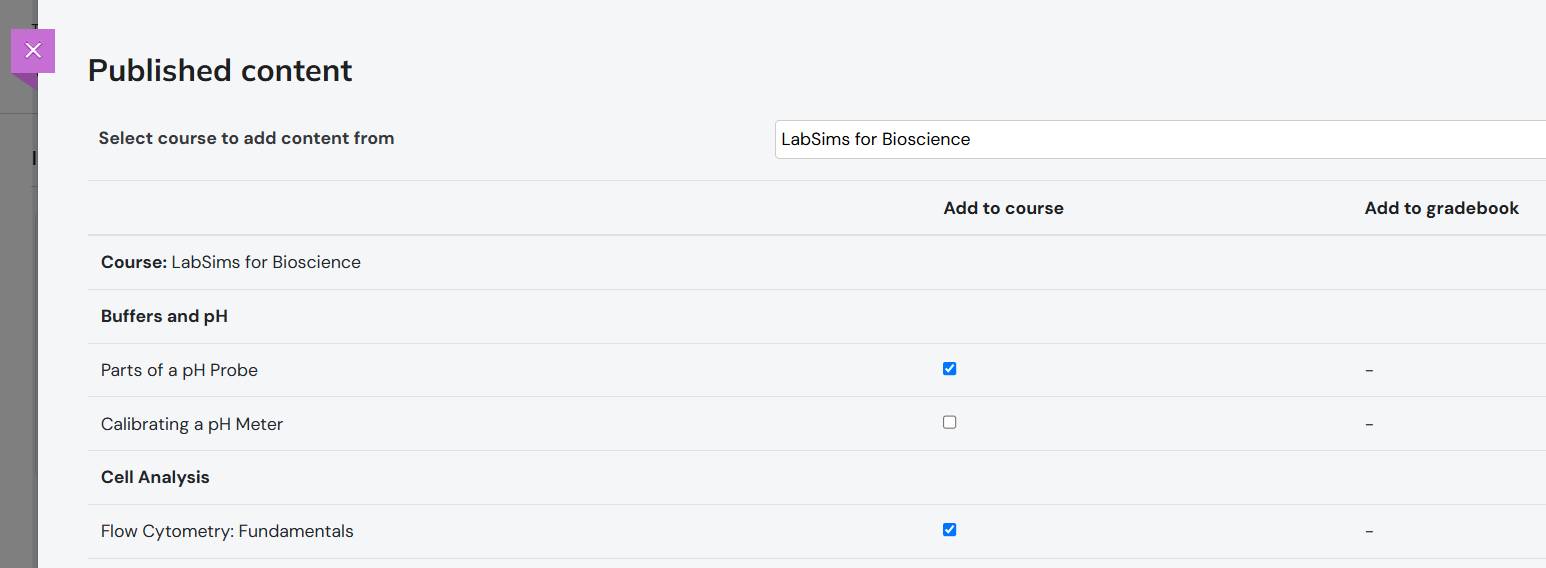Click the Published content title
The height and width of the screenshot is (568, 1546).
[220, 70]
